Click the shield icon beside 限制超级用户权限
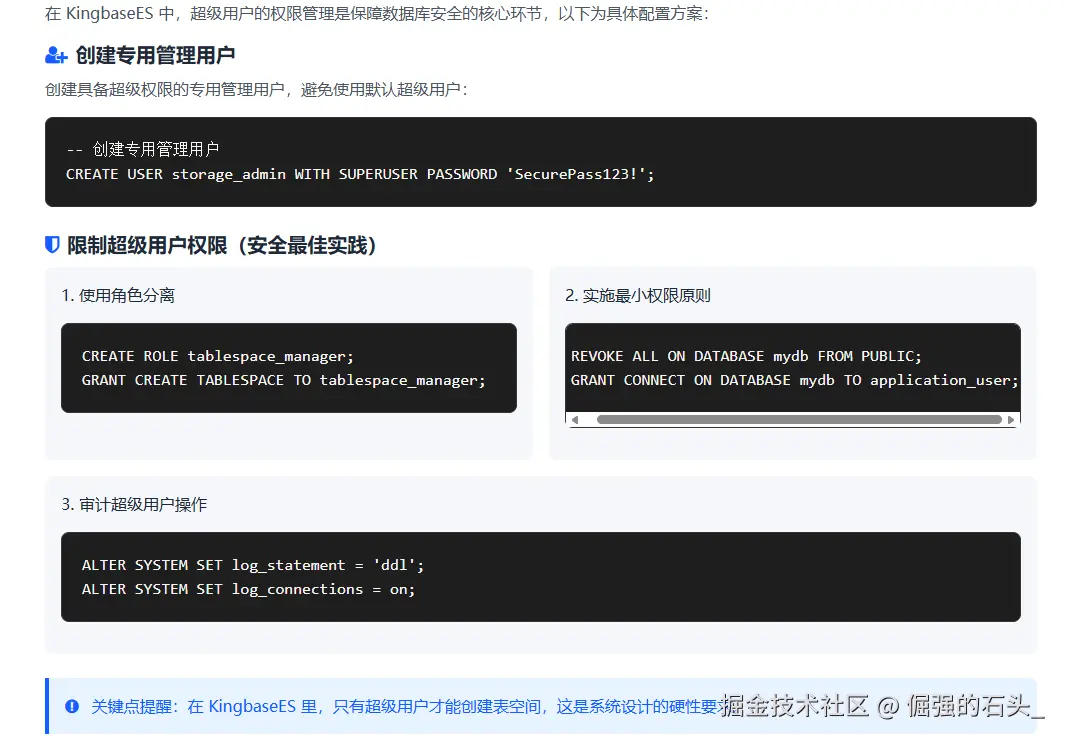The image size is (1066, 741). [x=52, y=245]
